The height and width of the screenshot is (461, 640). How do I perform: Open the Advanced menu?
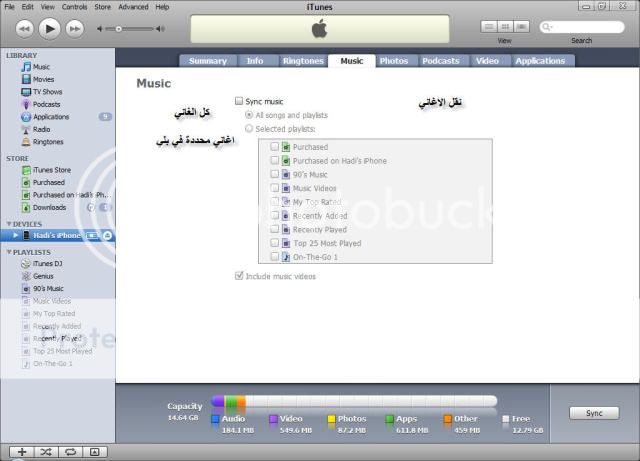pos(133,7)
